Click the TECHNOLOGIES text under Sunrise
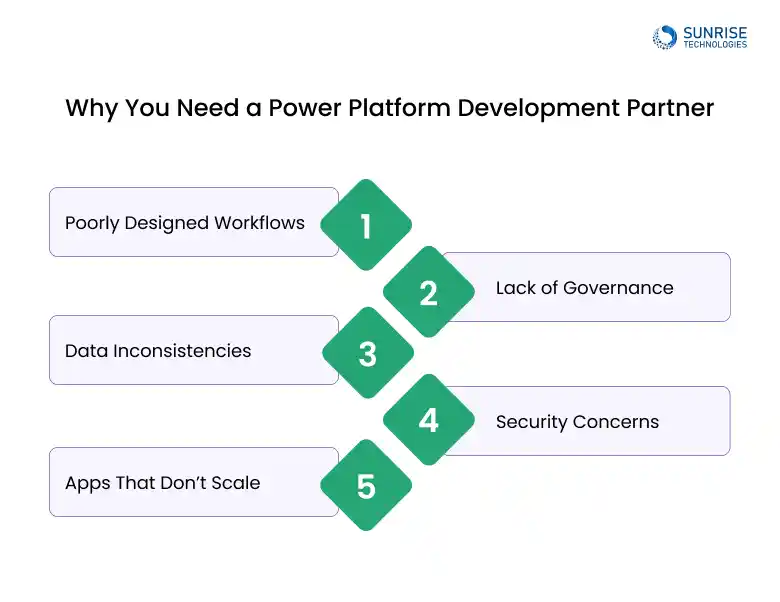 coord(715,44)
